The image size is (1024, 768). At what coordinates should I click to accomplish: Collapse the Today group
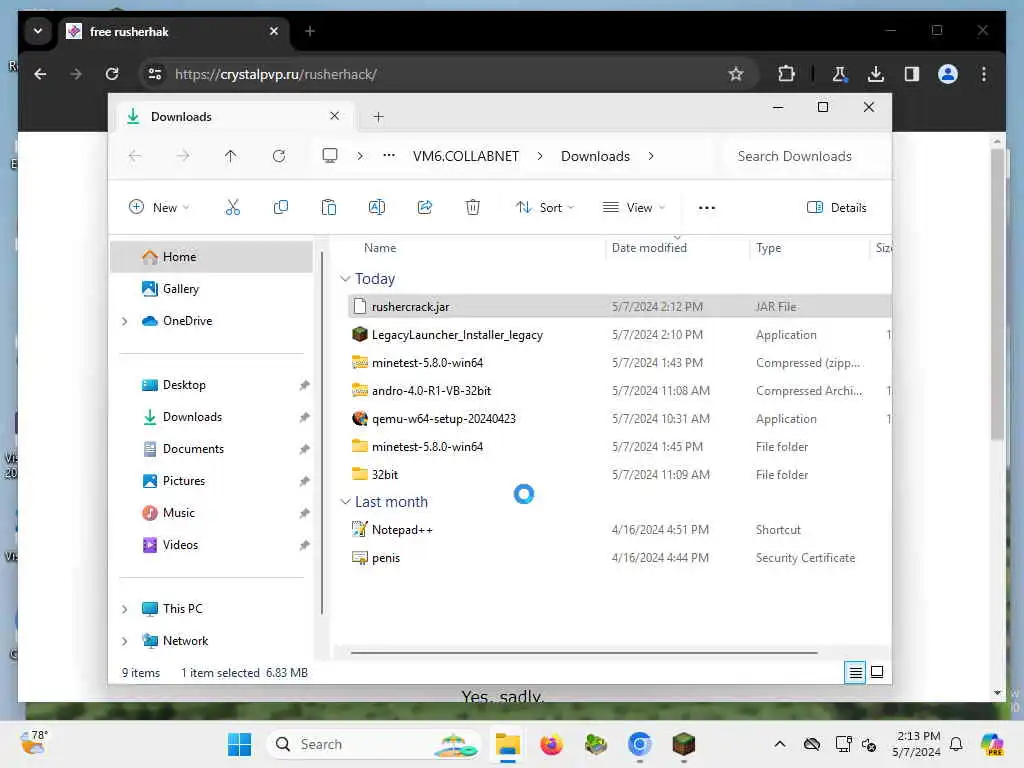pyautogui.click(x=345, y=279)
